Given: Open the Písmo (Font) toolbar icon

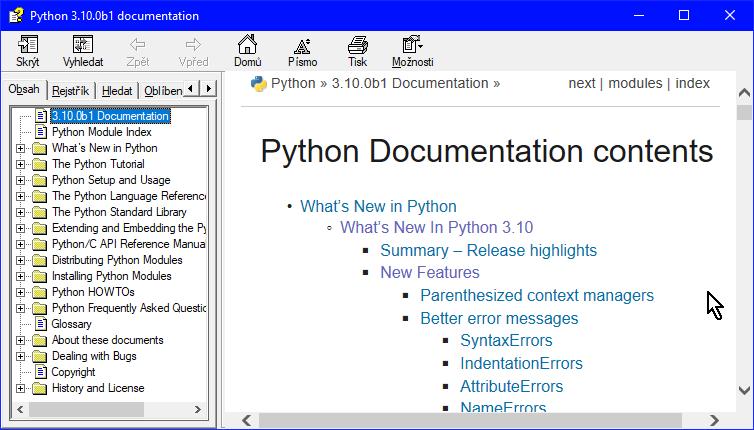Looking at the screenshot, I should [302, 45].
